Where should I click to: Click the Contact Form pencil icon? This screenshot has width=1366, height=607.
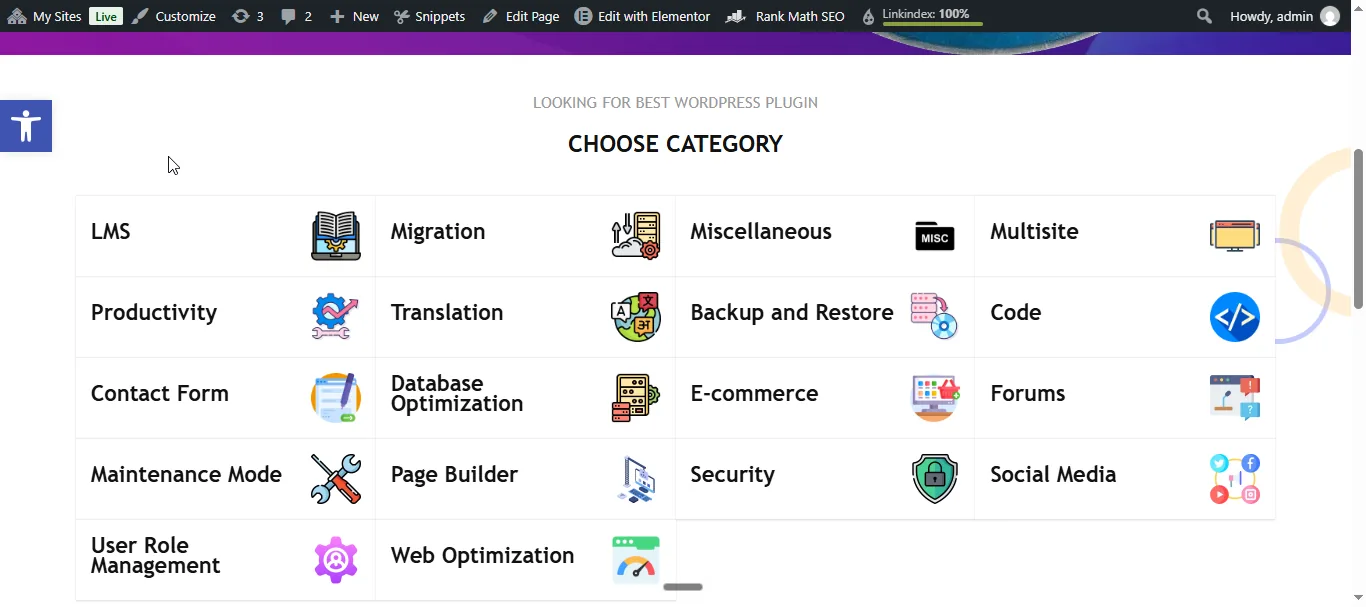(335, 398)
